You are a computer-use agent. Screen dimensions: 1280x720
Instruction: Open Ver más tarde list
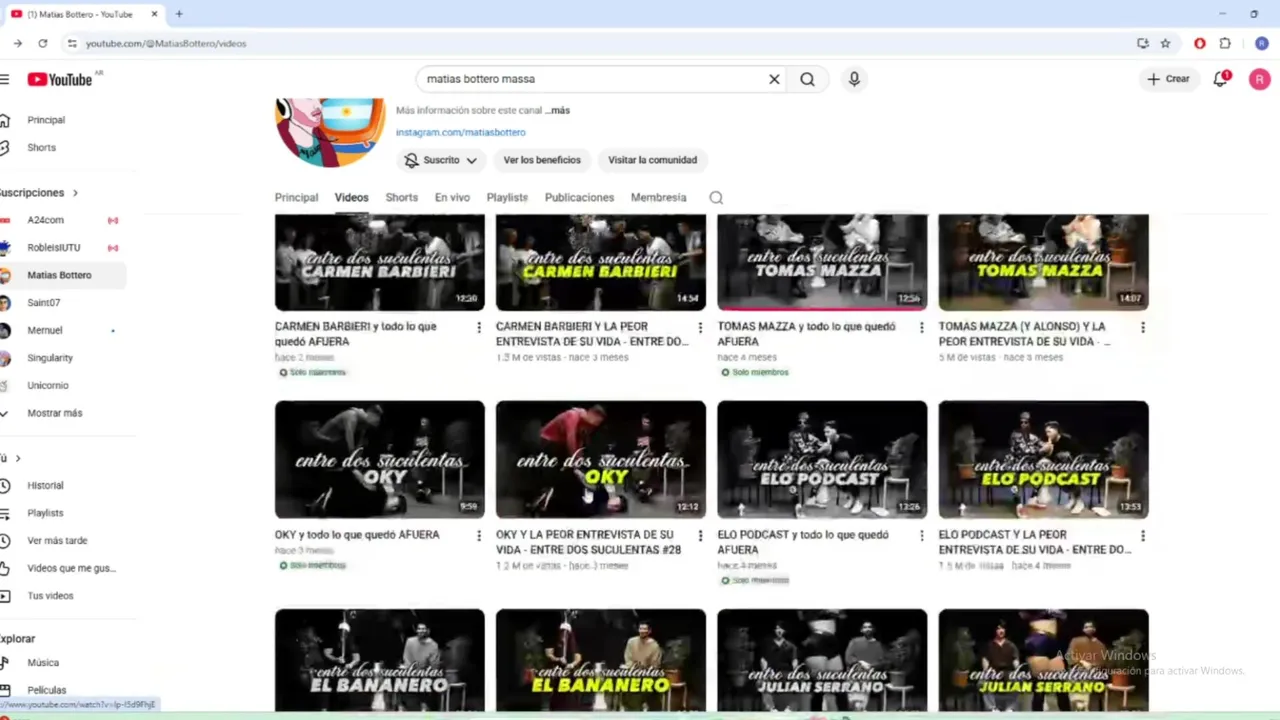tap(57, 540)
